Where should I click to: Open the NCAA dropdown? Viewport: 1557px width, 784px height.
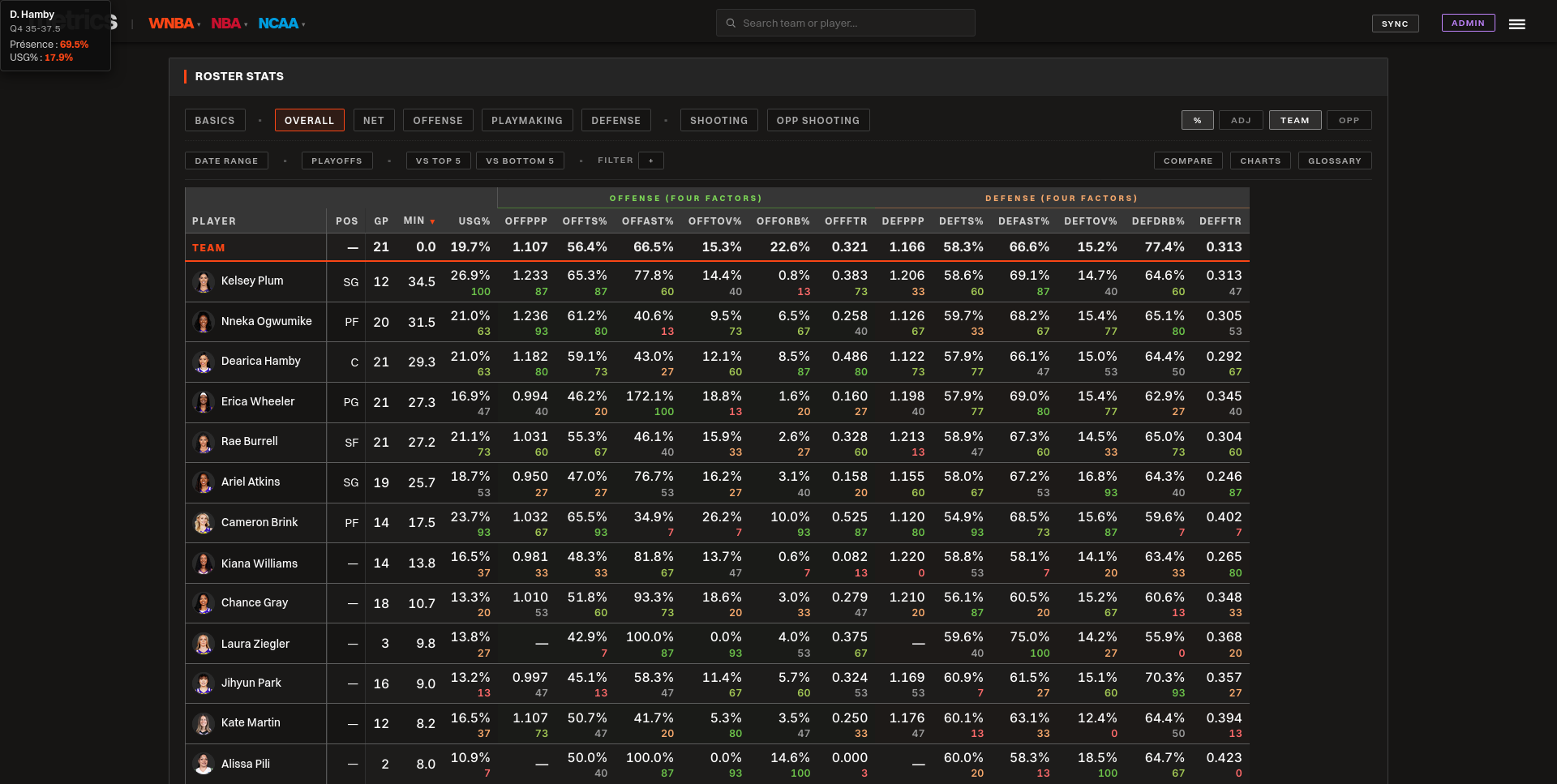click(281, 24)
